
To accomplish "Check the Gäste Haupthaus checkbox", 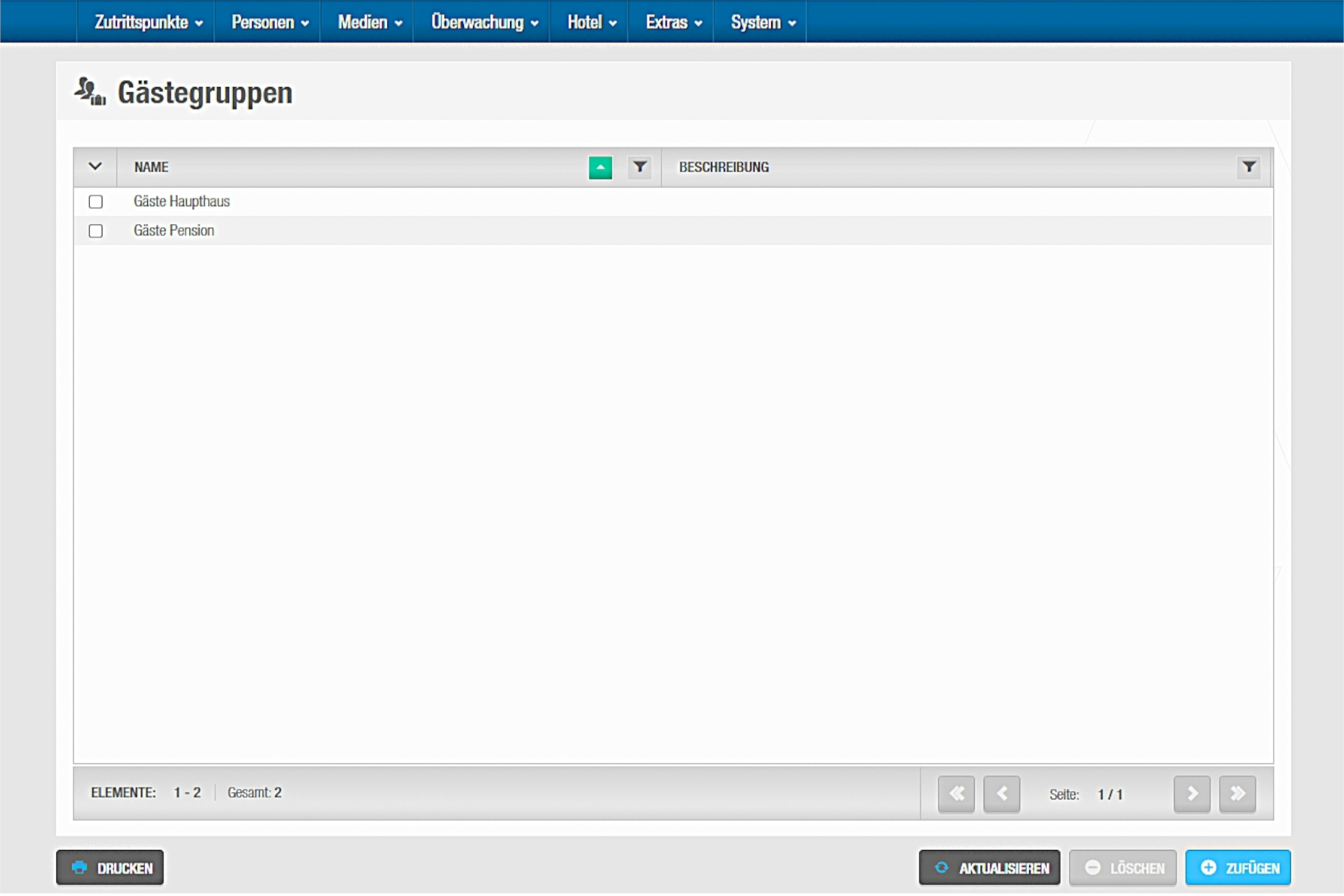I will [96, 202].
